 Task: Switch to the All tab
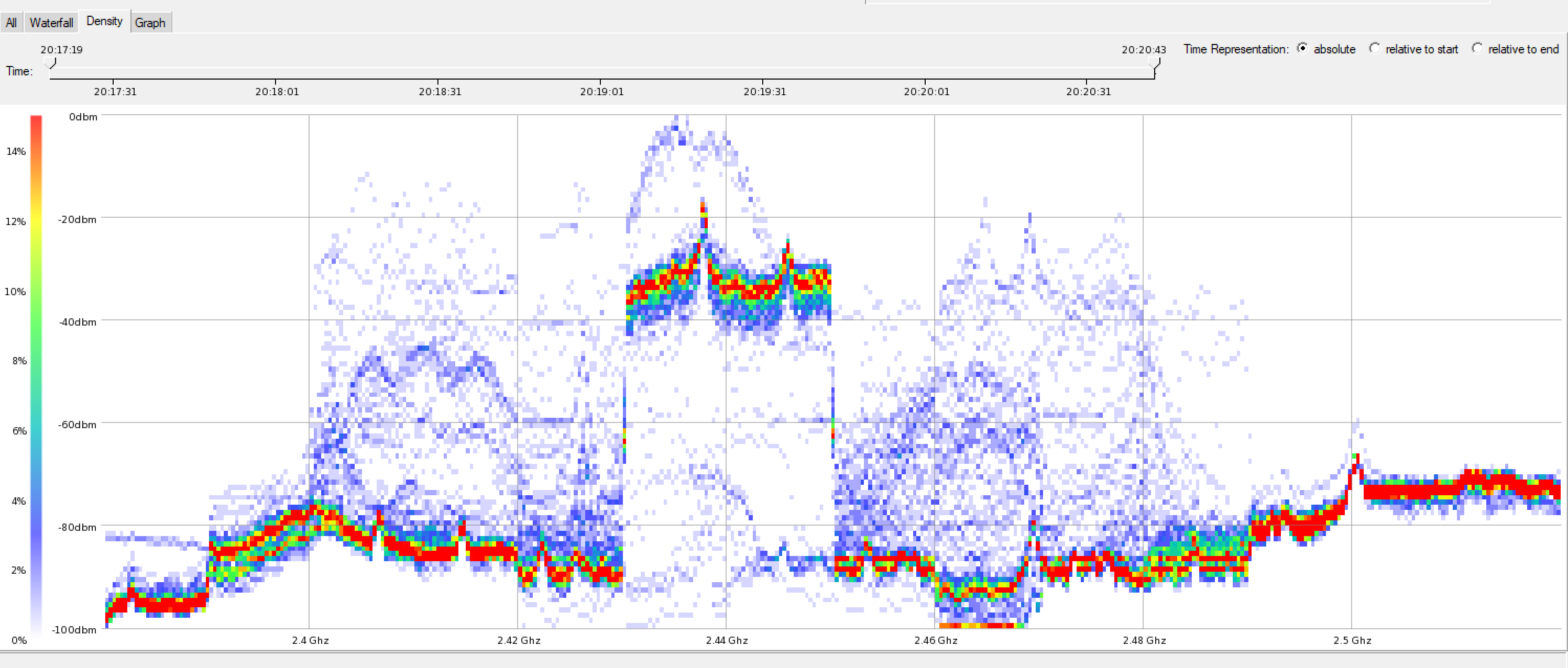[x=11, y=23]
